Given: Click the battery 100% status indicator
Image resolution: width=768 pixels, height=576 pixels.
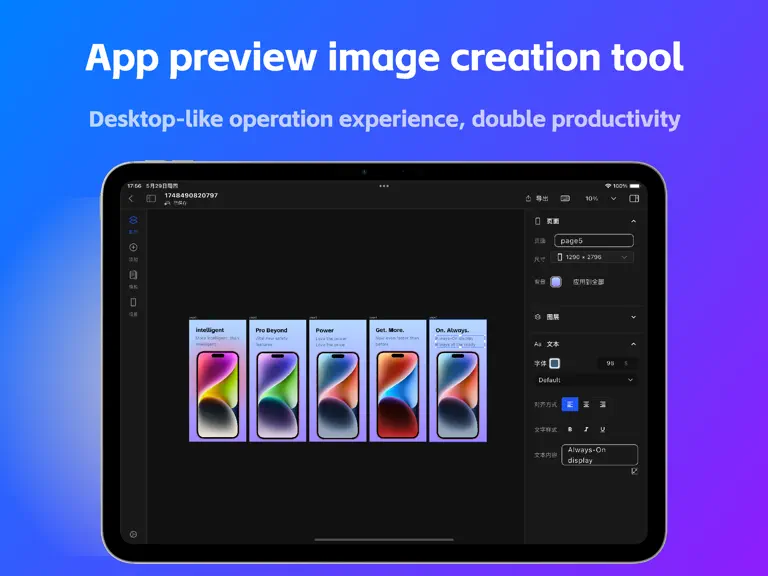Looking at the screenshot, I should pos(626,186).
